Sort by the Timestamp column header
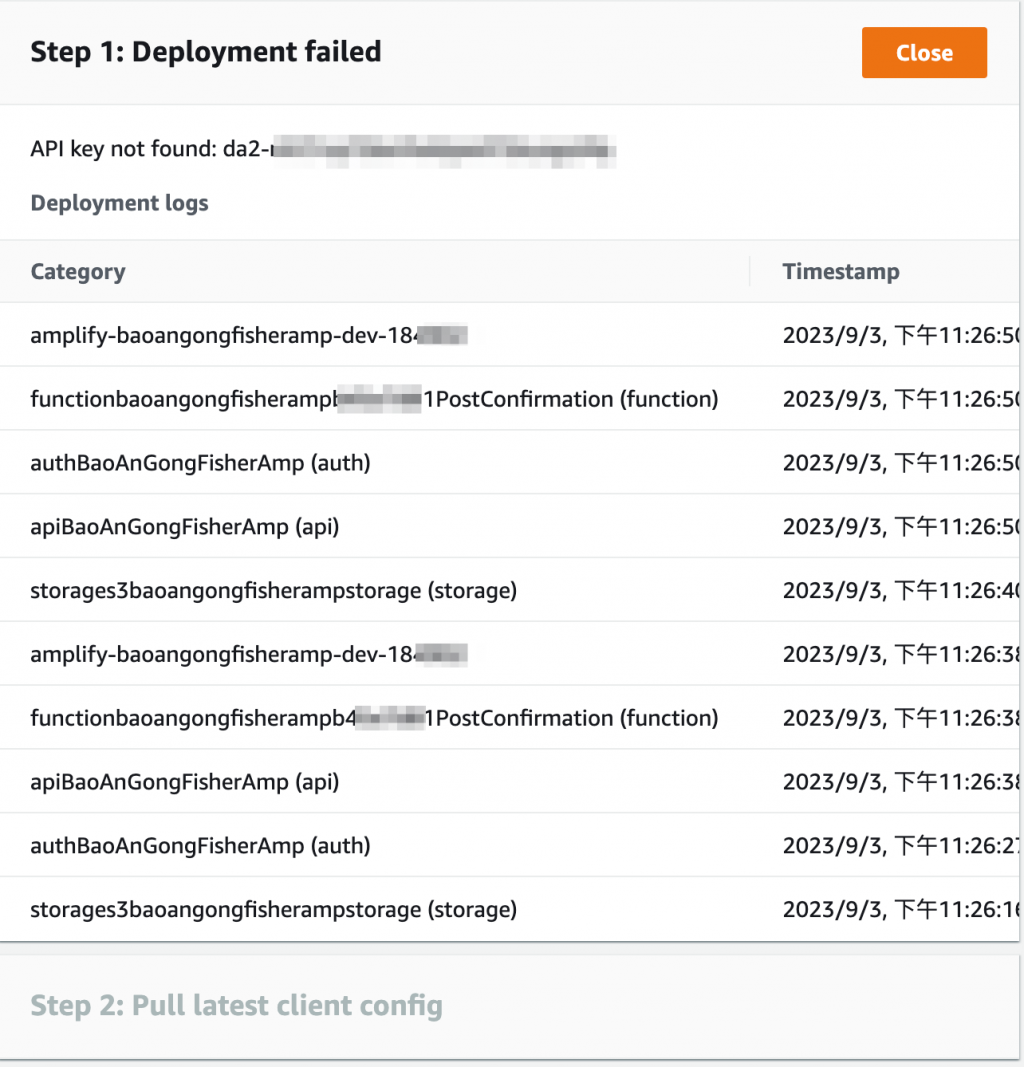Viewport: 1024px width, 1067px height. [840, 271]
